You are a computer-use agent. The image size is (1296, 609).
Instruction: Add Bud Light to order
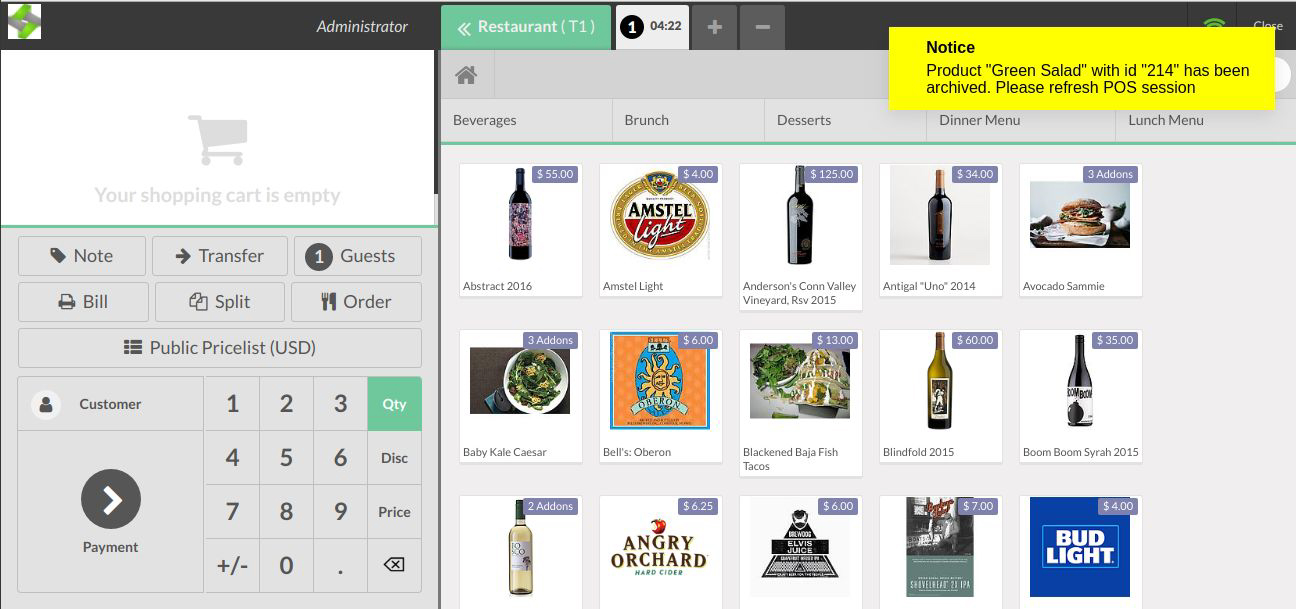[1081, 552]
